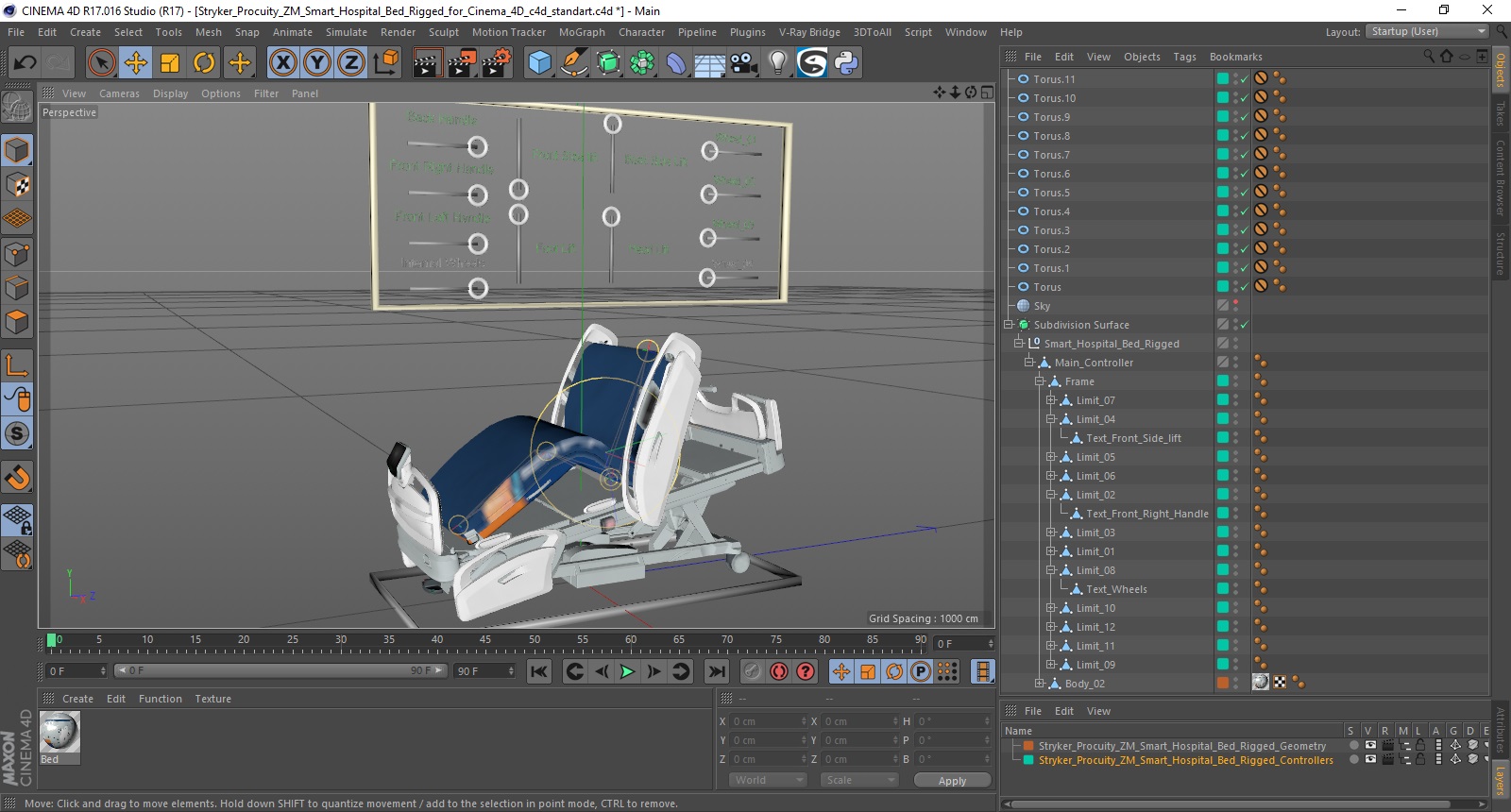Screen dimensions: 1511x812
Task: Switch to Edges mode
Action: (x=17, y=288)
